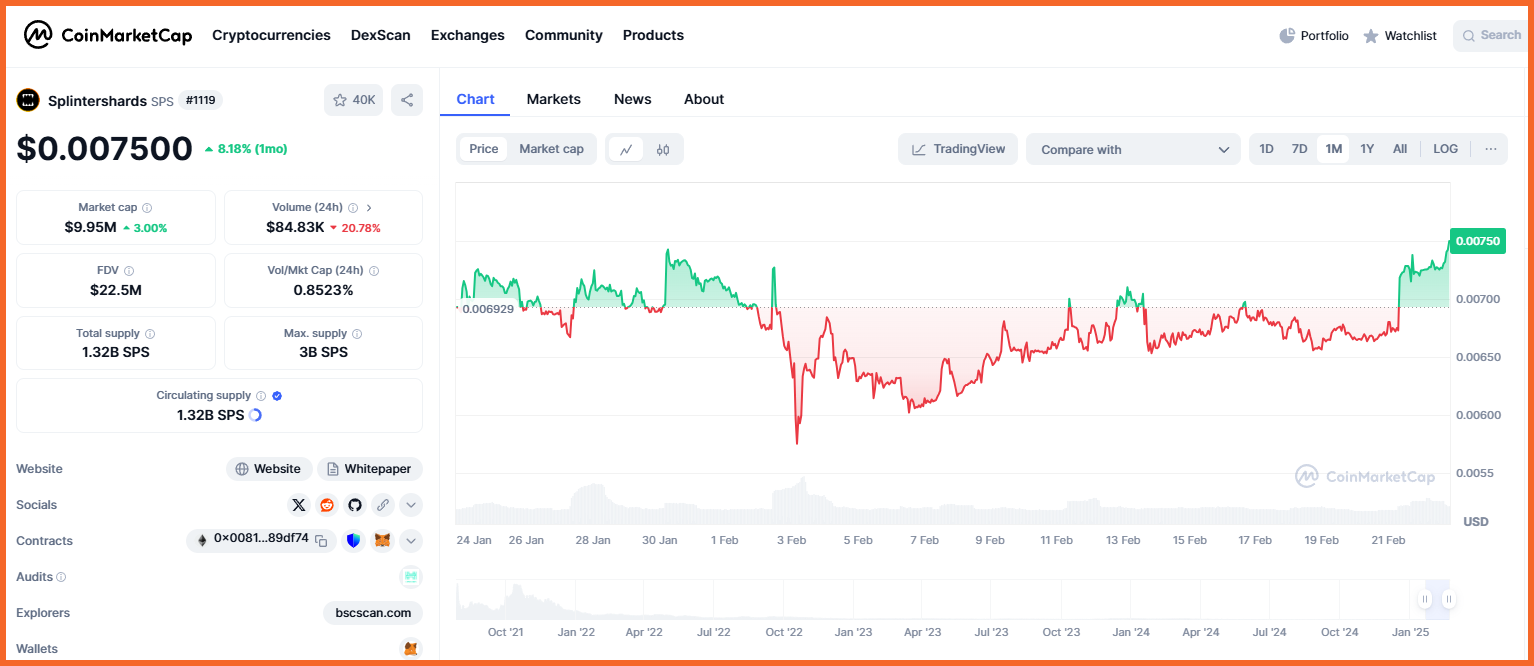
Task: Click the left handle of the timeline range slider
Action: (1425, 600)
